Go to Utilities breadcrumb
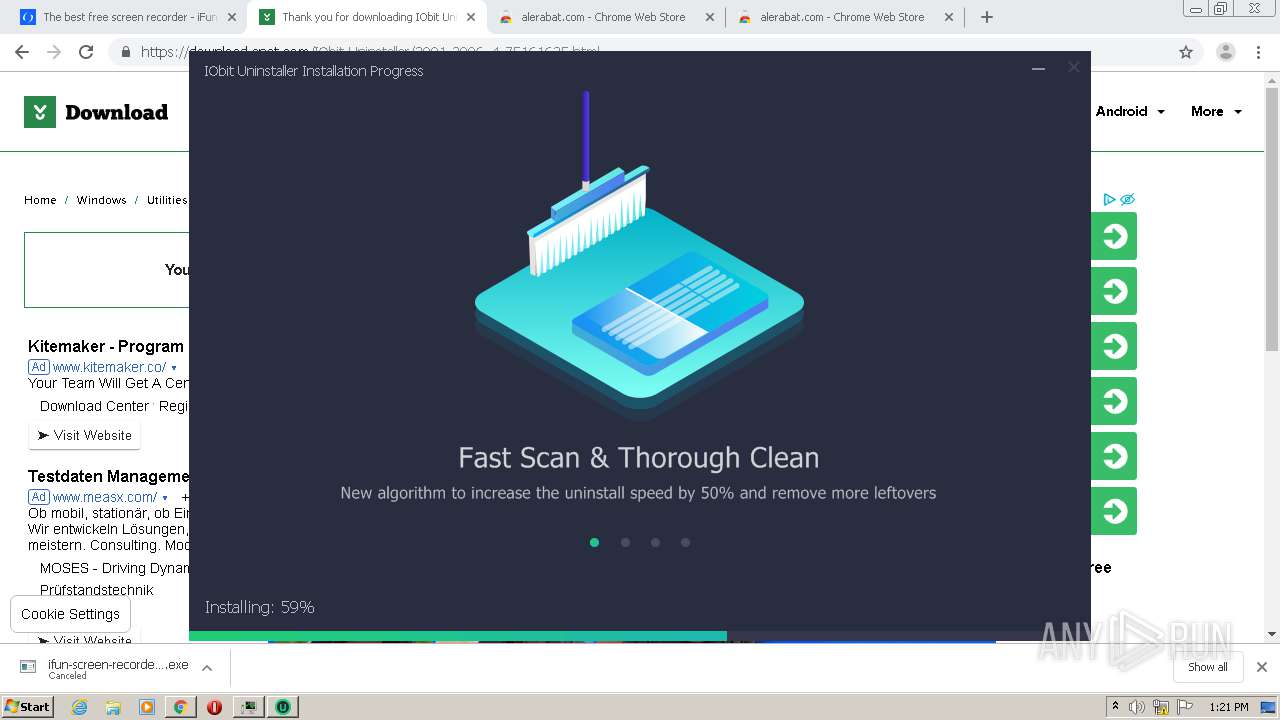1280x720 pixels. coord(167,200)
